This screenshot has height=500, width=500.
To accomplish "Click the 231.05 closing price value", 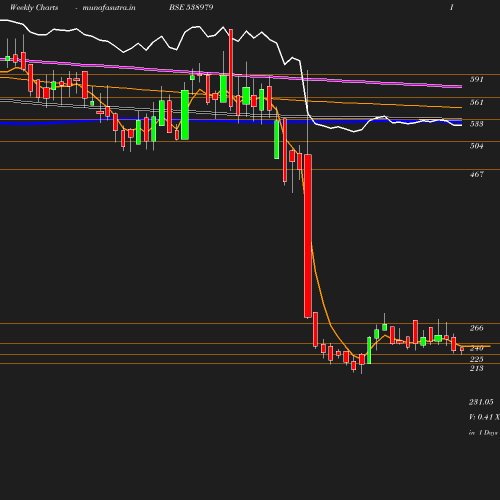I will point(481,402).
